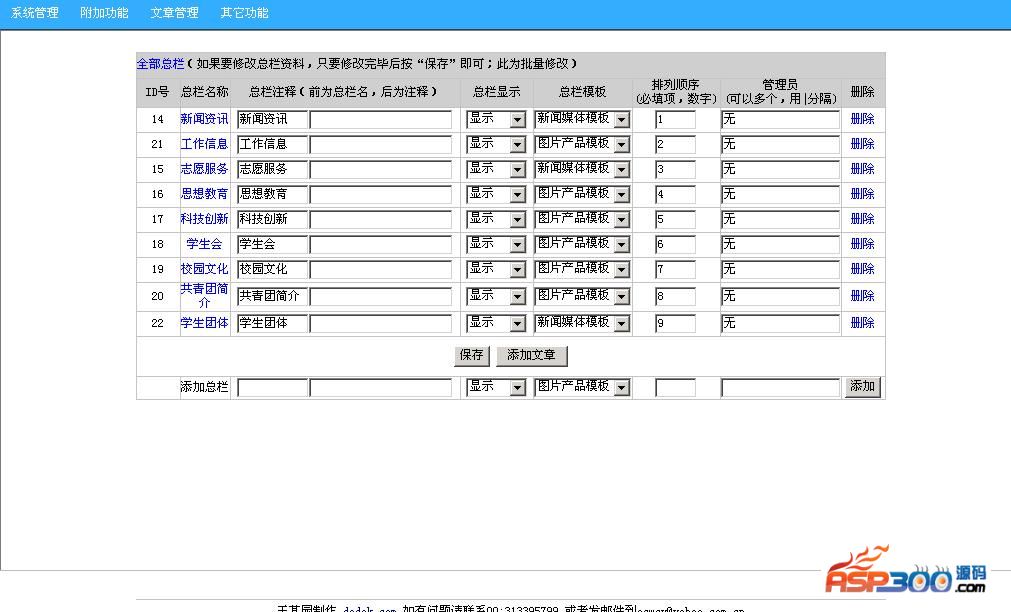The image size is (1011, 612).
Task: Click the 添加文章 button
Action: tap(531, 355)
